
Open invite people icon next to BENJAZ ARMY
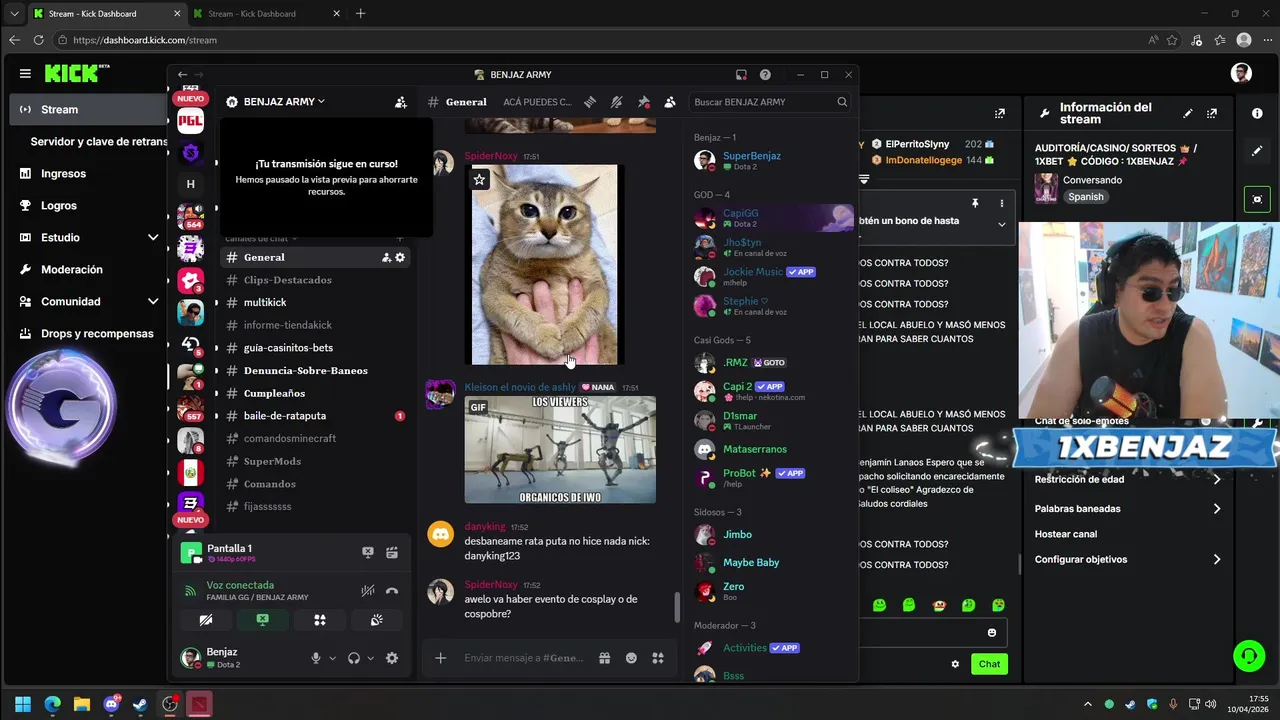coord(401,102)
